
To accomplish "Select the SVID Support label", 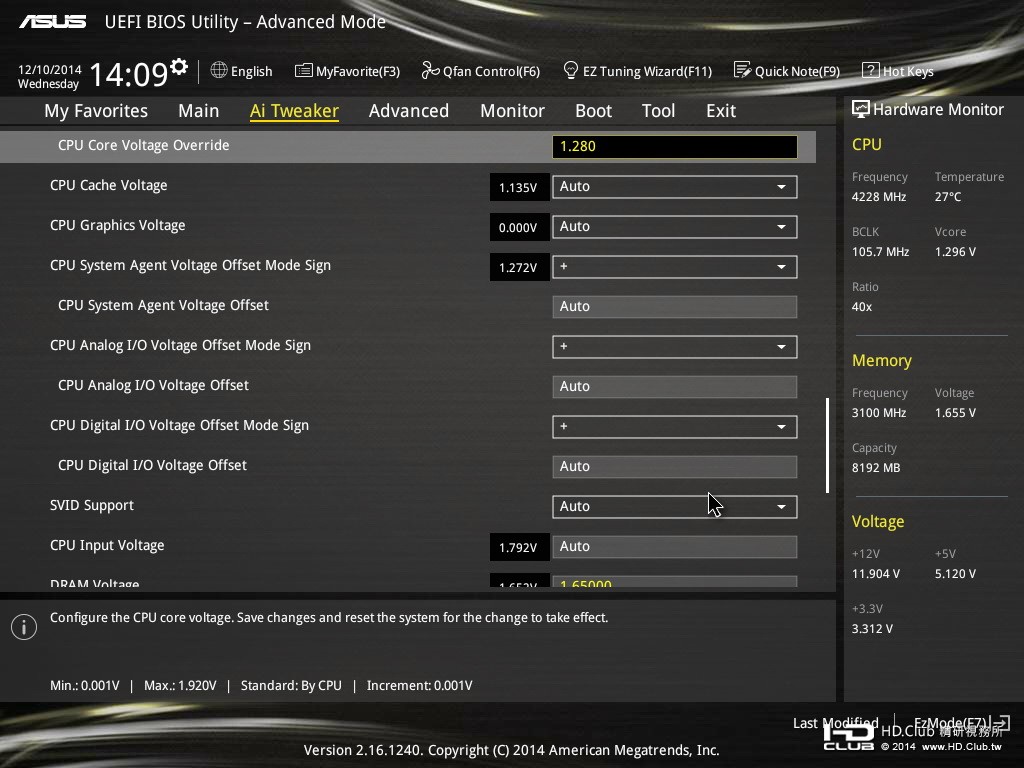I will pos(92,505).
